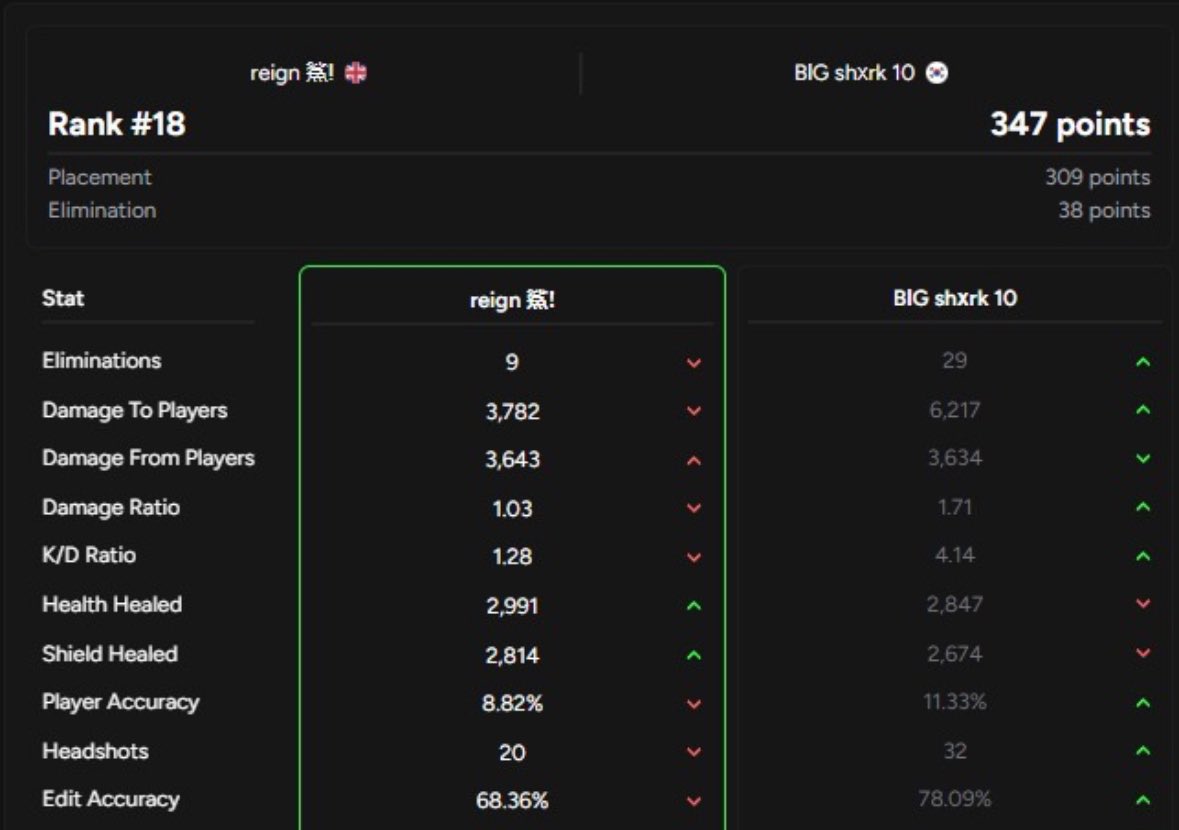Click BIG shxrk 10's green down arrow for Damage From Players
Screen dimensions: 1179x830
tap(1143, 459)
